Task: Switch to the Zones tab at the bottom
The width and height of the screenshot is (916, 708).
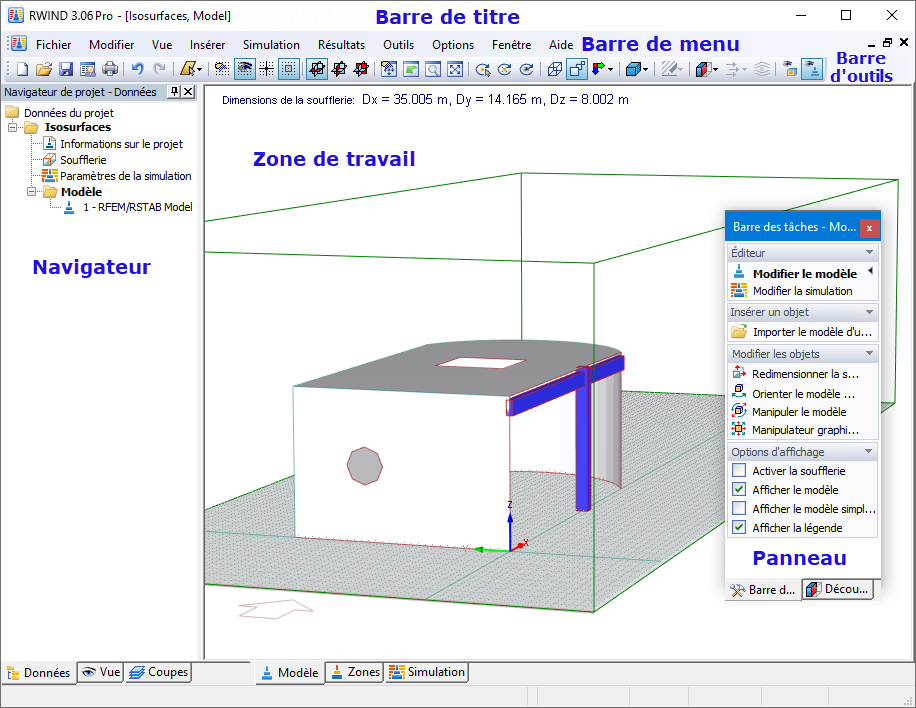Action: point(354,672)
